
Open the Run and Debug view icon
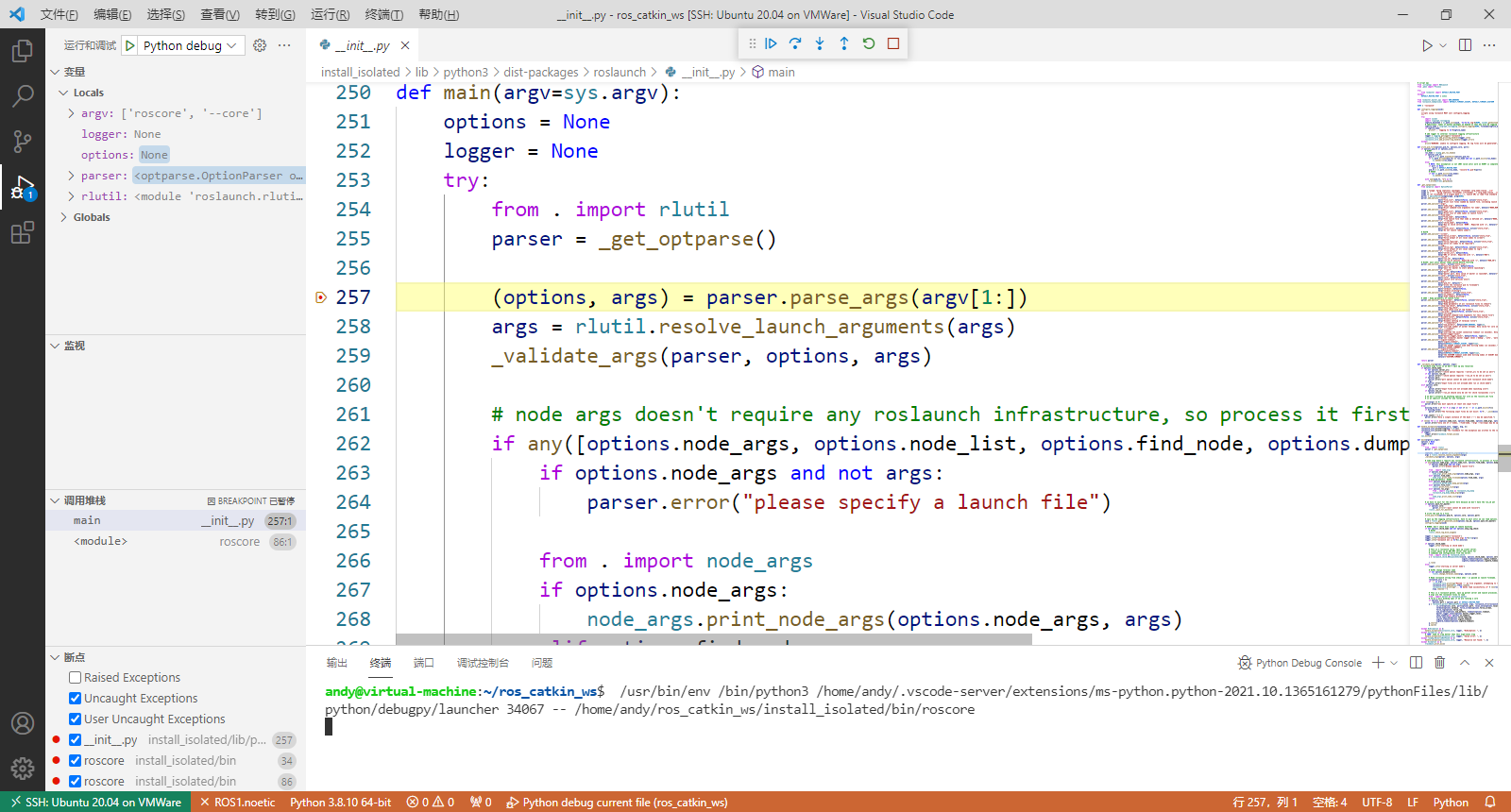click(x=23, y=187)
